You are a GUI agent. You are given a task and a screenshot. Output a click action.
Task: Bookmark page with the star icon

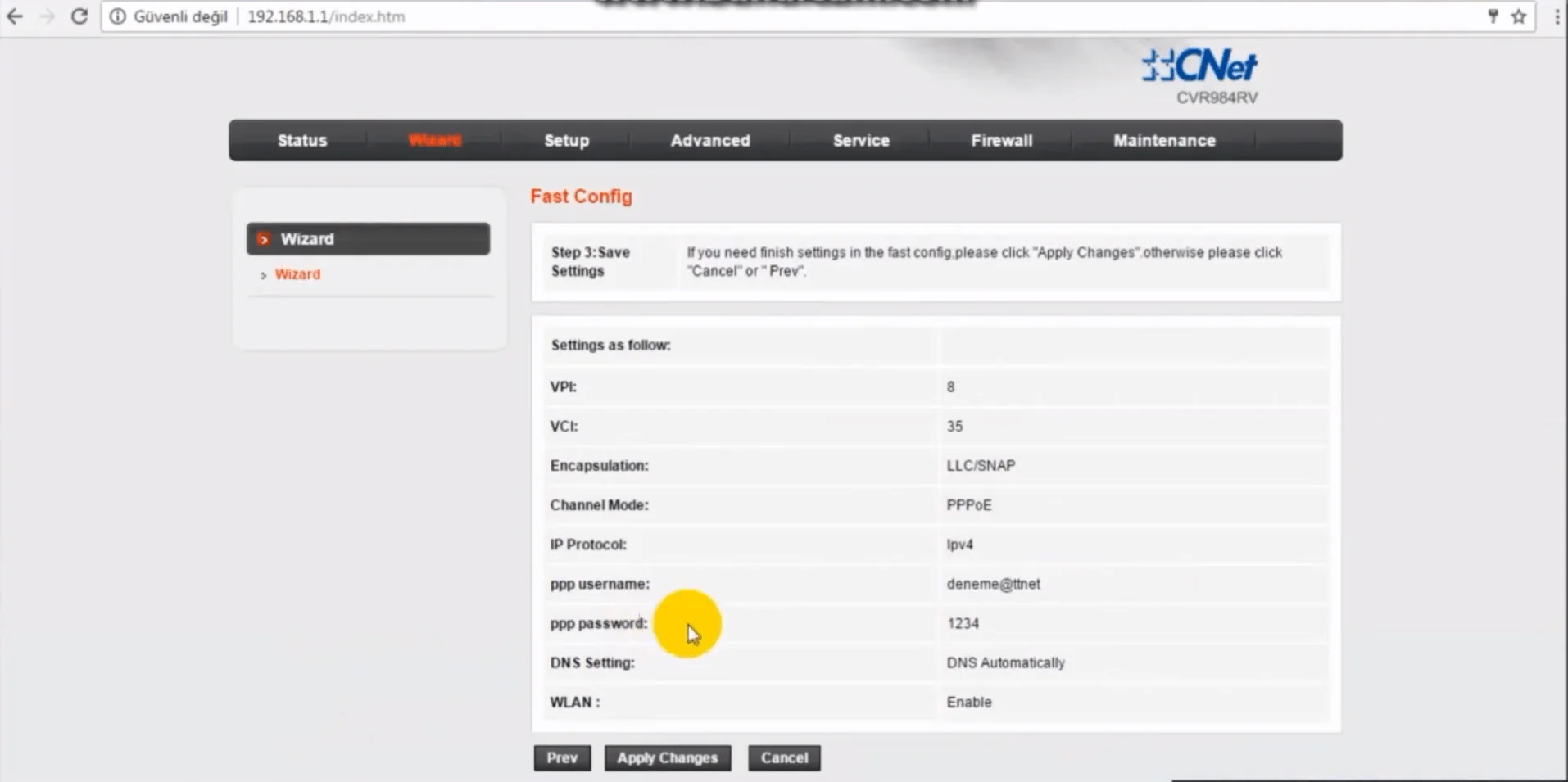tap(1519, 16)
